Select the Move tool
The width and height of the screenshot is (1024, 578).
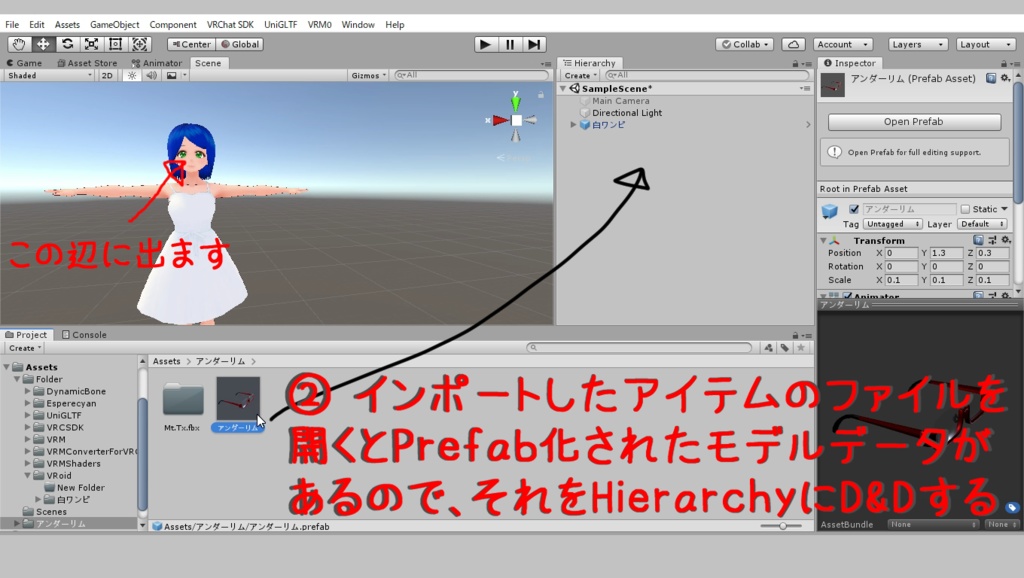click(x=42, y=44)
